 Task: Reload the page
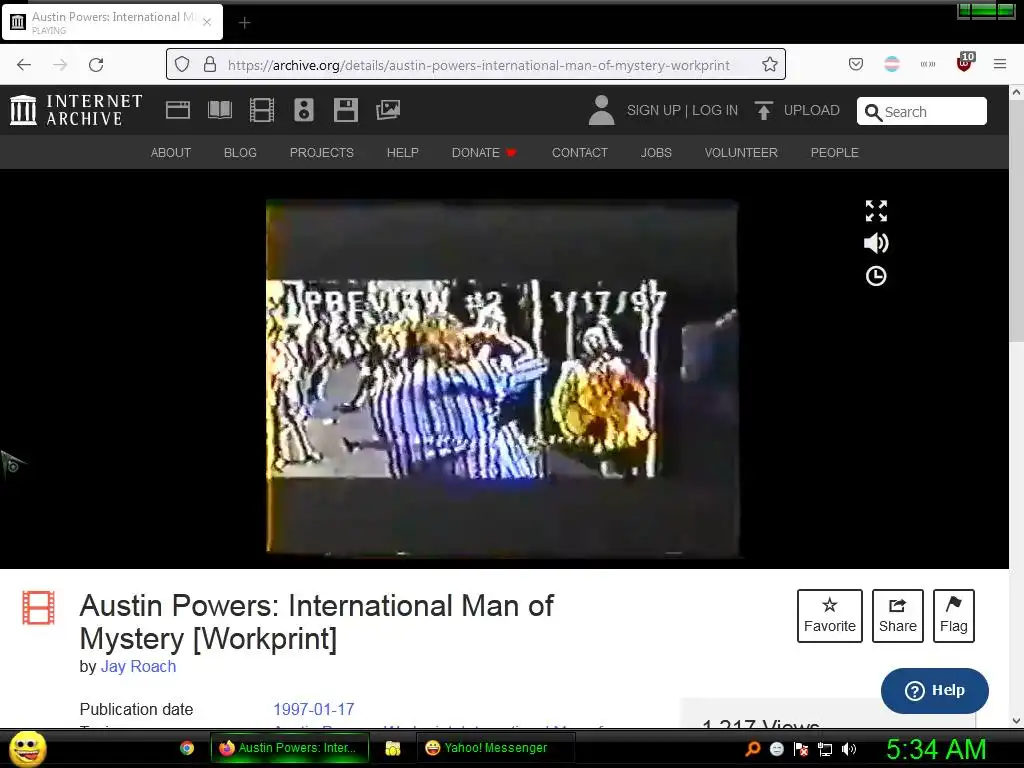pos(96,65)
